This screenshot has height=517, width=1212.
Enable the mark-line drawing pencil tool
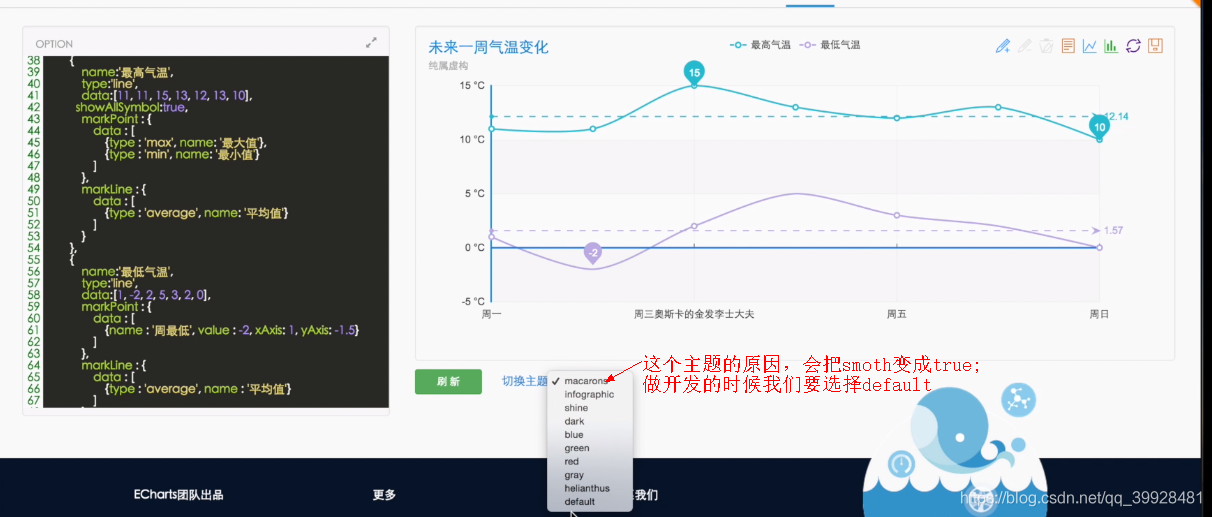(x=1003, y=46)
